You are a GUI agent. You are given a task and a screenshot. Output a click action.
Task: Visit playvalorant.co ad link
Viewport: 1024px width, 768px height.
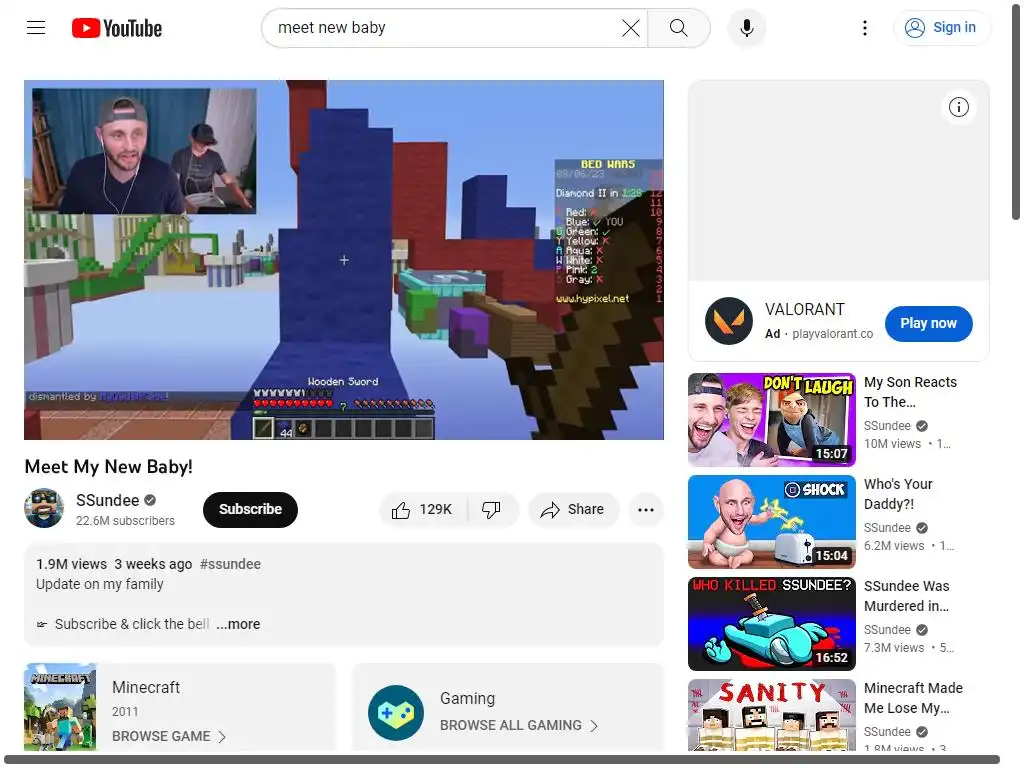click(832, 334)
